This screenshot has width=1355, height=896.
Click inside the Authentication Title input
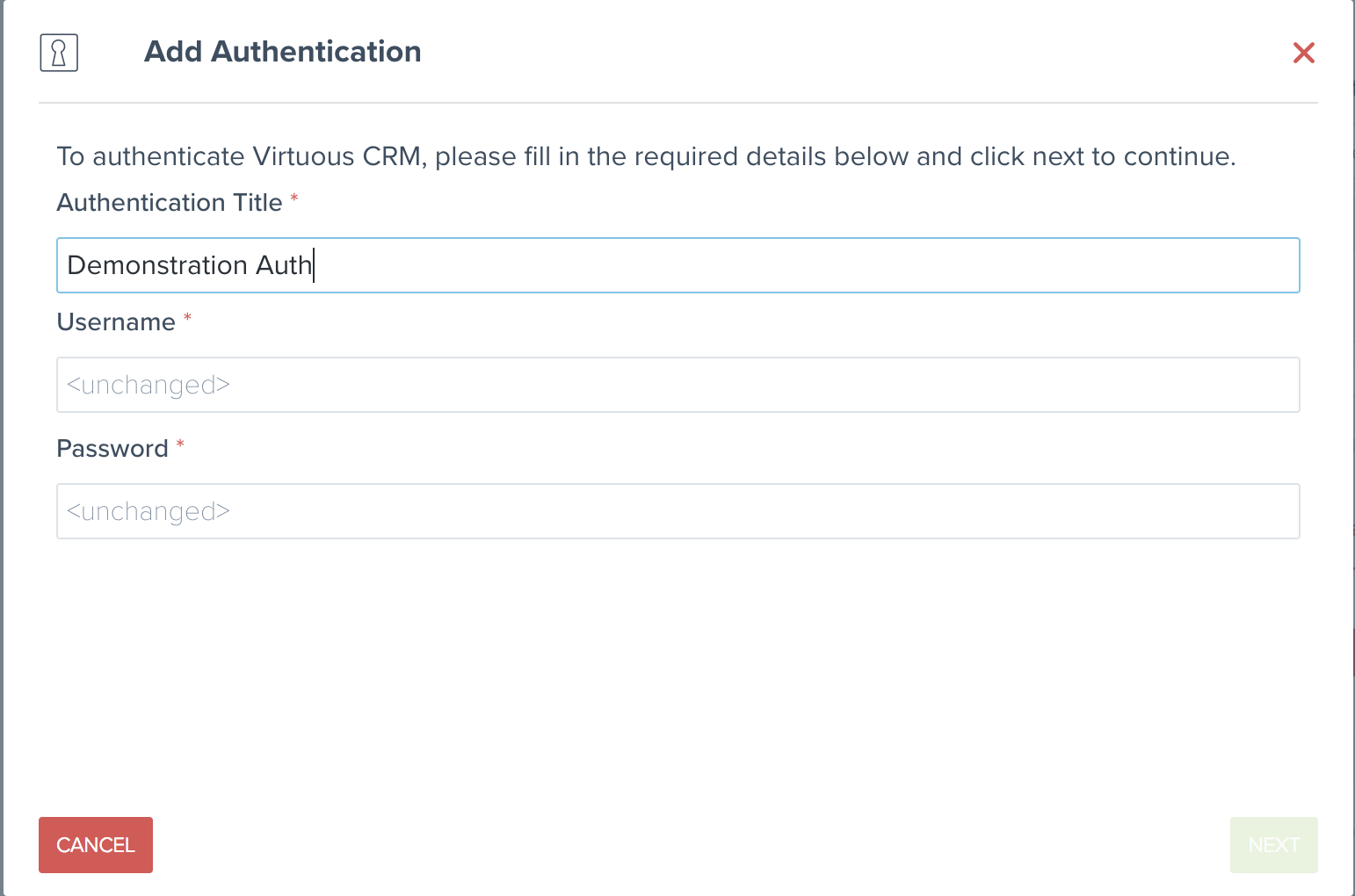[x=677, y=265]
